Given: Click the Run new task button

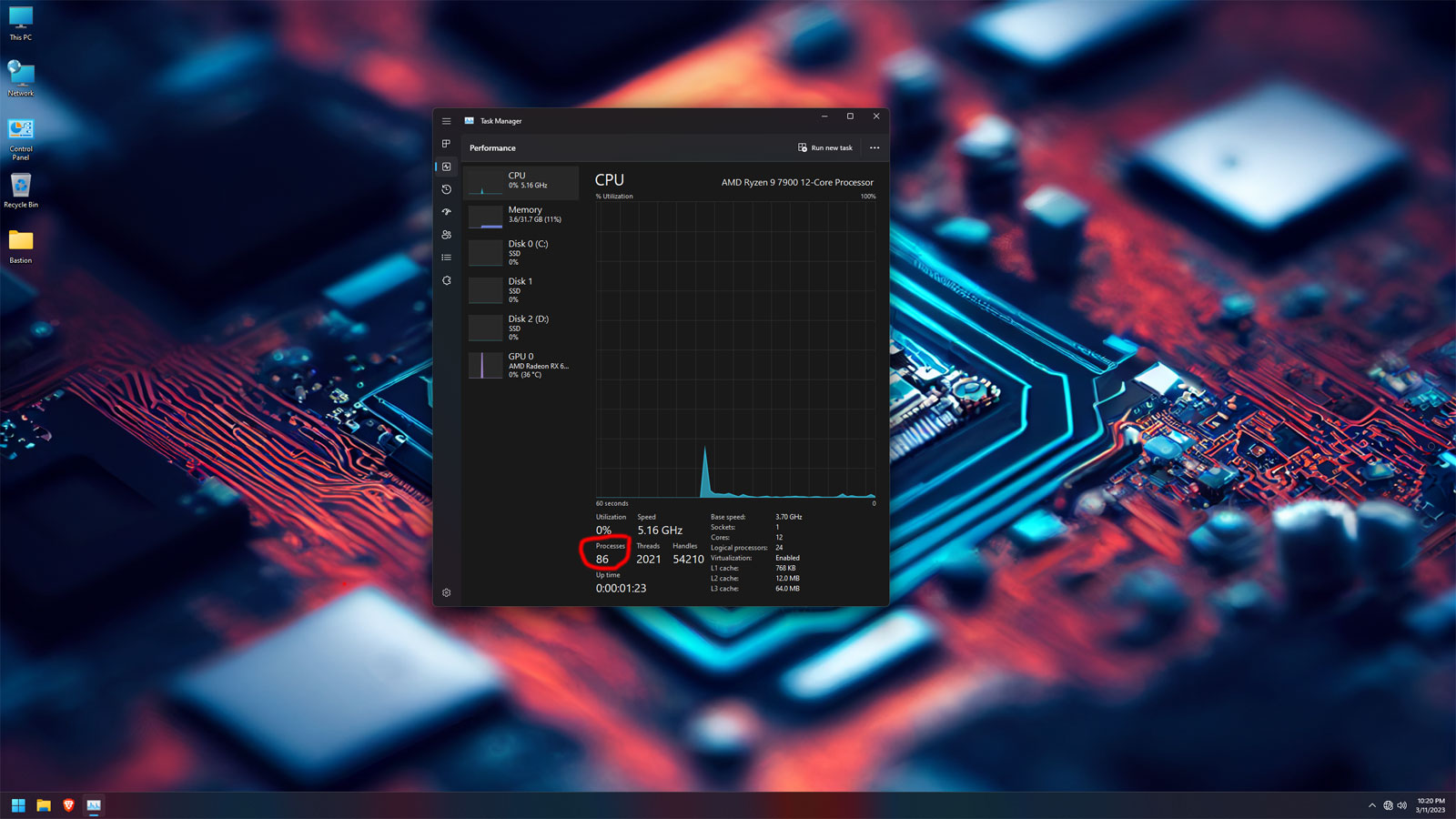Looking at the screenshot, I should tap(824, 147).
